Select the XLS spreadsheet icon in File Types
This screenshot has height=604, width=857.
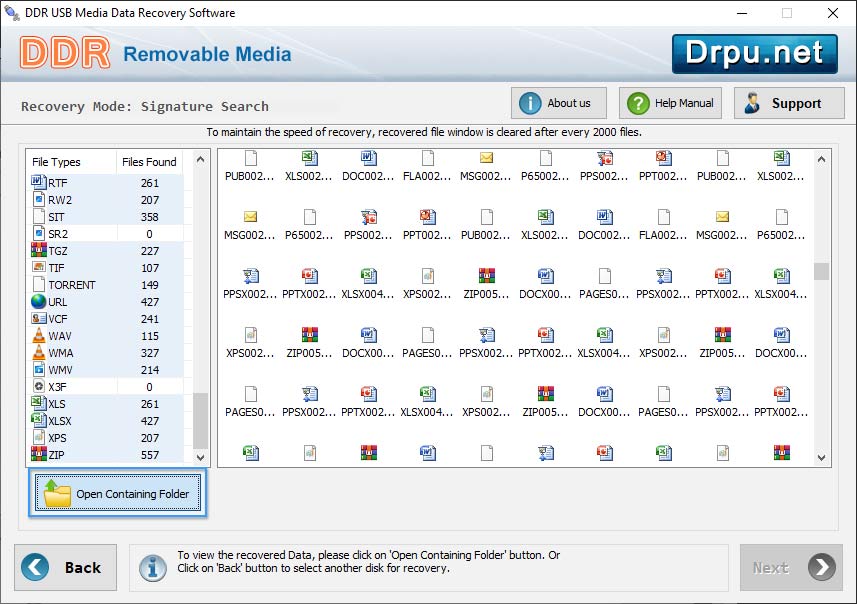point(39,403)
